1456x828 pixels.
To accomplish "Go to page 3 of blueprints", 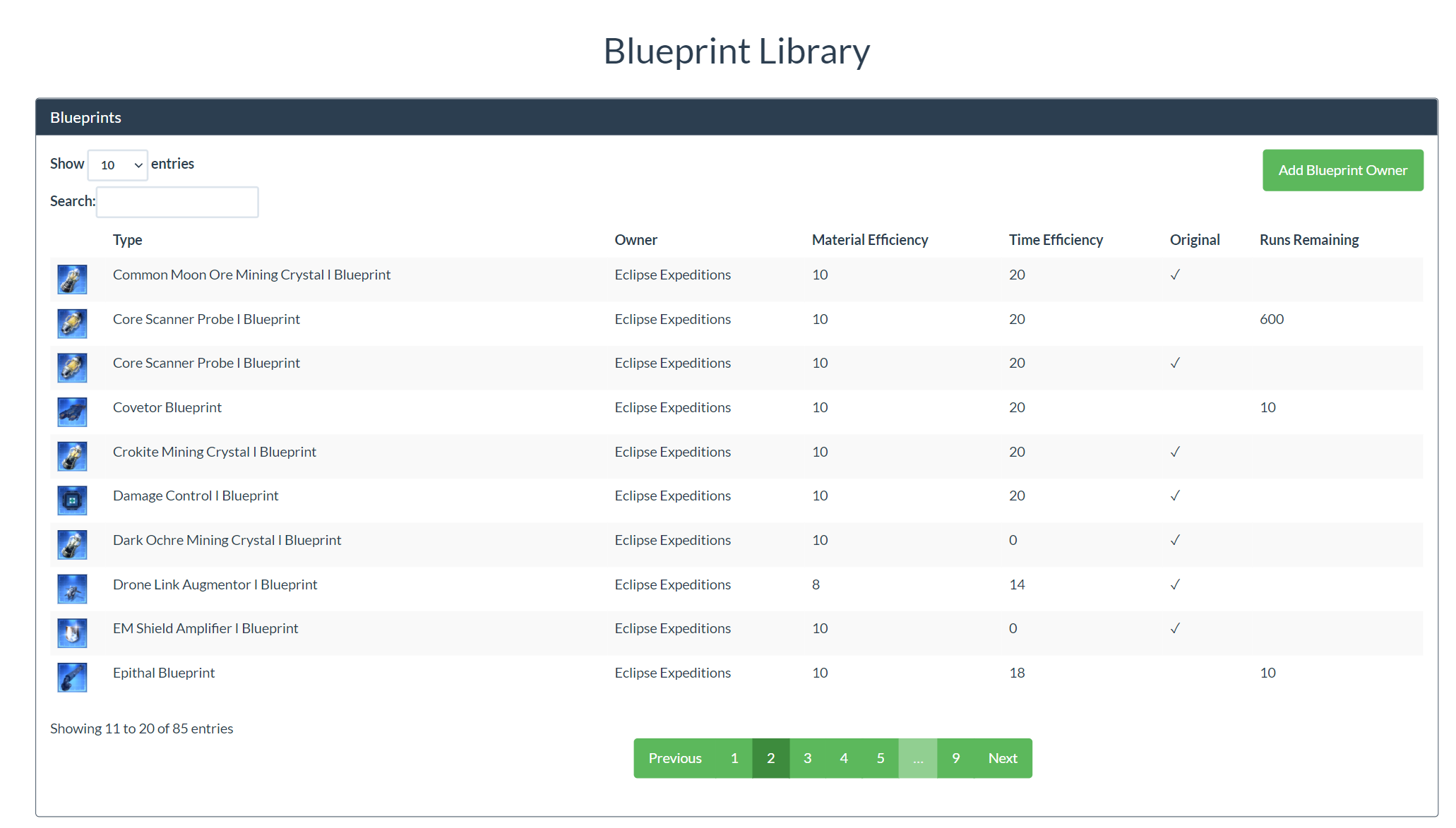I will pos(807,759).
